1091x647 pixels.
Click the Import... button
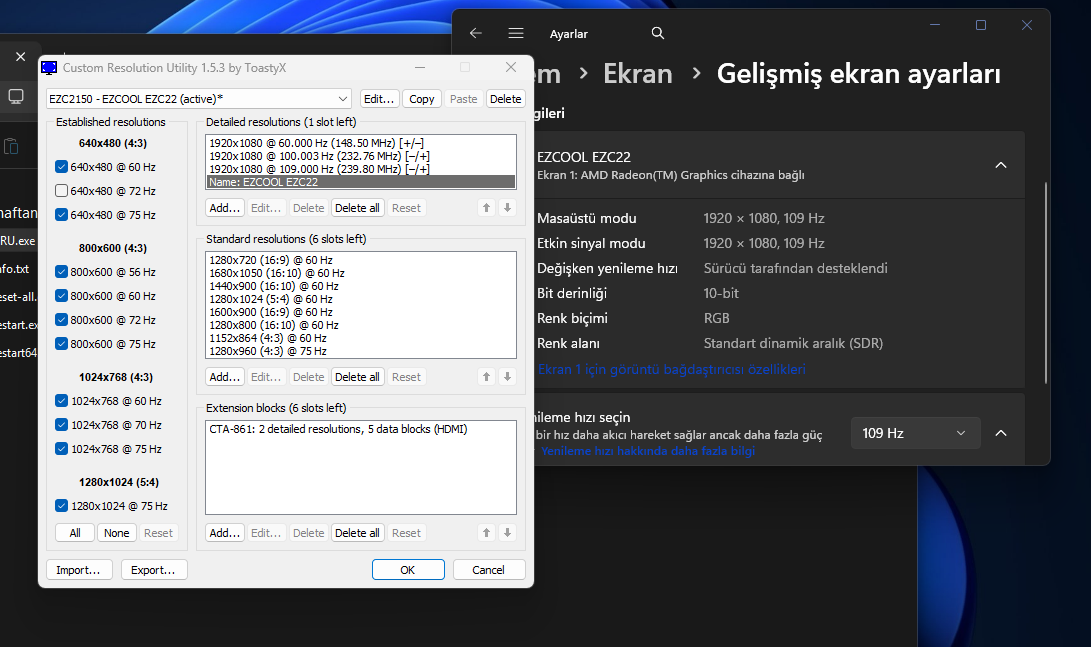click(x=79, y=570)
